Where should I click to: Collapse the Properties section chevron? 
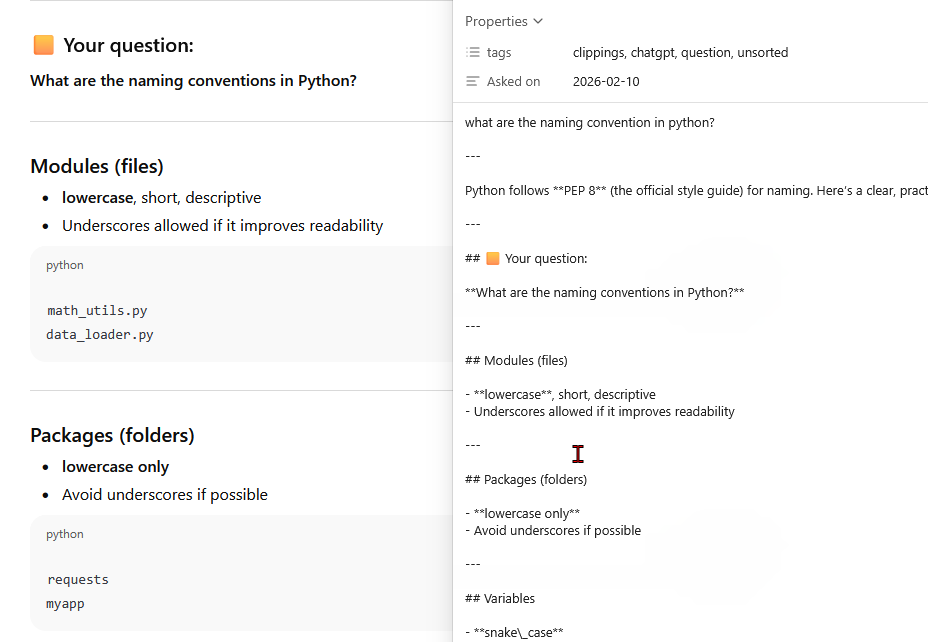point(538,21)
